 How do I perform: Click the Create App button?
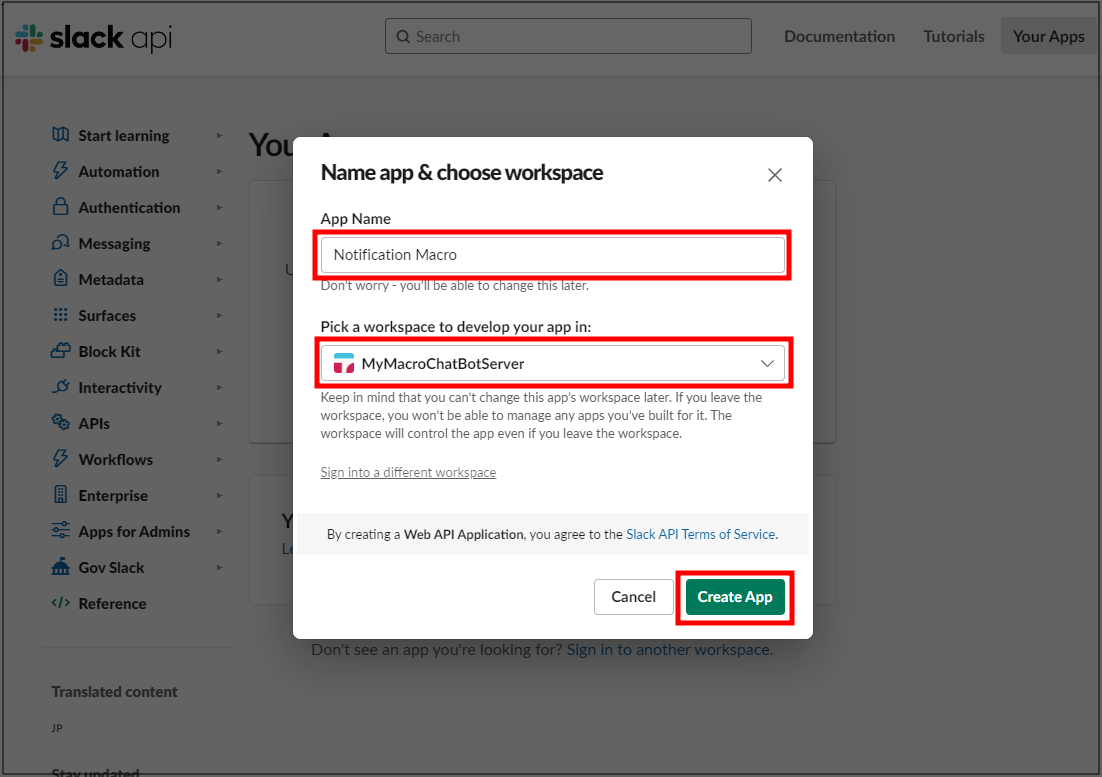(x=734, y=596)
